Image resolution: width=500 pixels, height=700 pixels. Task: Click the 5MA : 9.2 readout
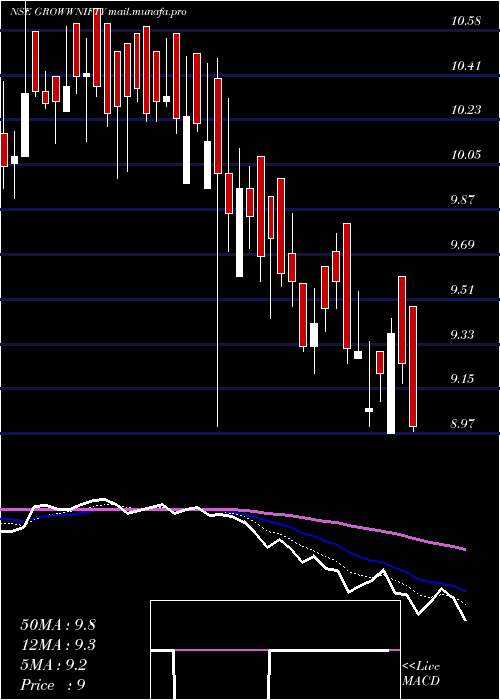[54, 665]
